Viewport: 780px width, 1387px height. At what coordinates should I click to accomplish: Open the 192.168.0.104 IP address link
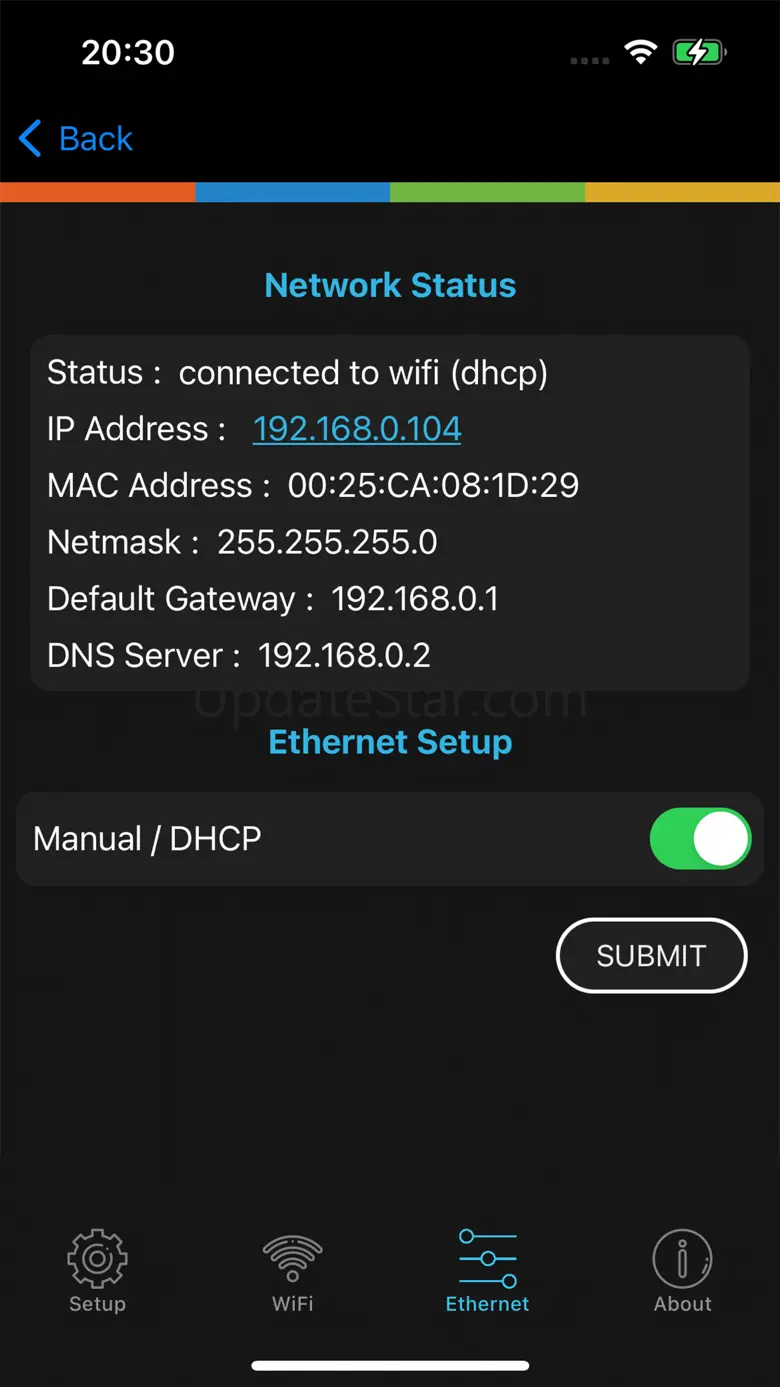pyautogui.click(x=357, y=429)
